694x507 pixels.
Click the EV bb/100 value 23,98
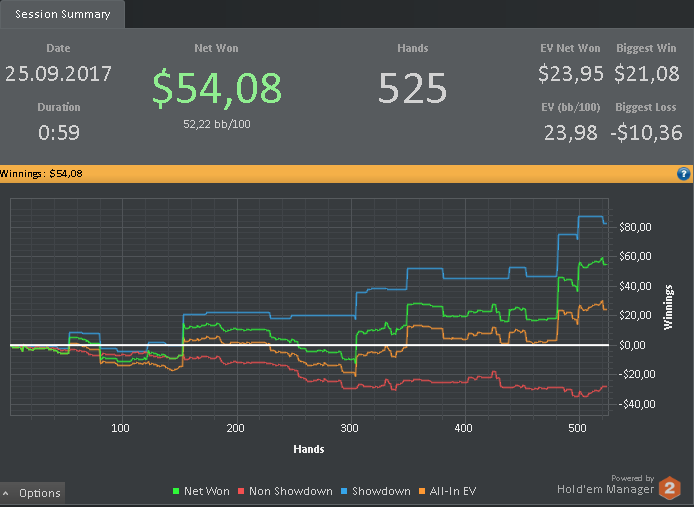(571, 133)
